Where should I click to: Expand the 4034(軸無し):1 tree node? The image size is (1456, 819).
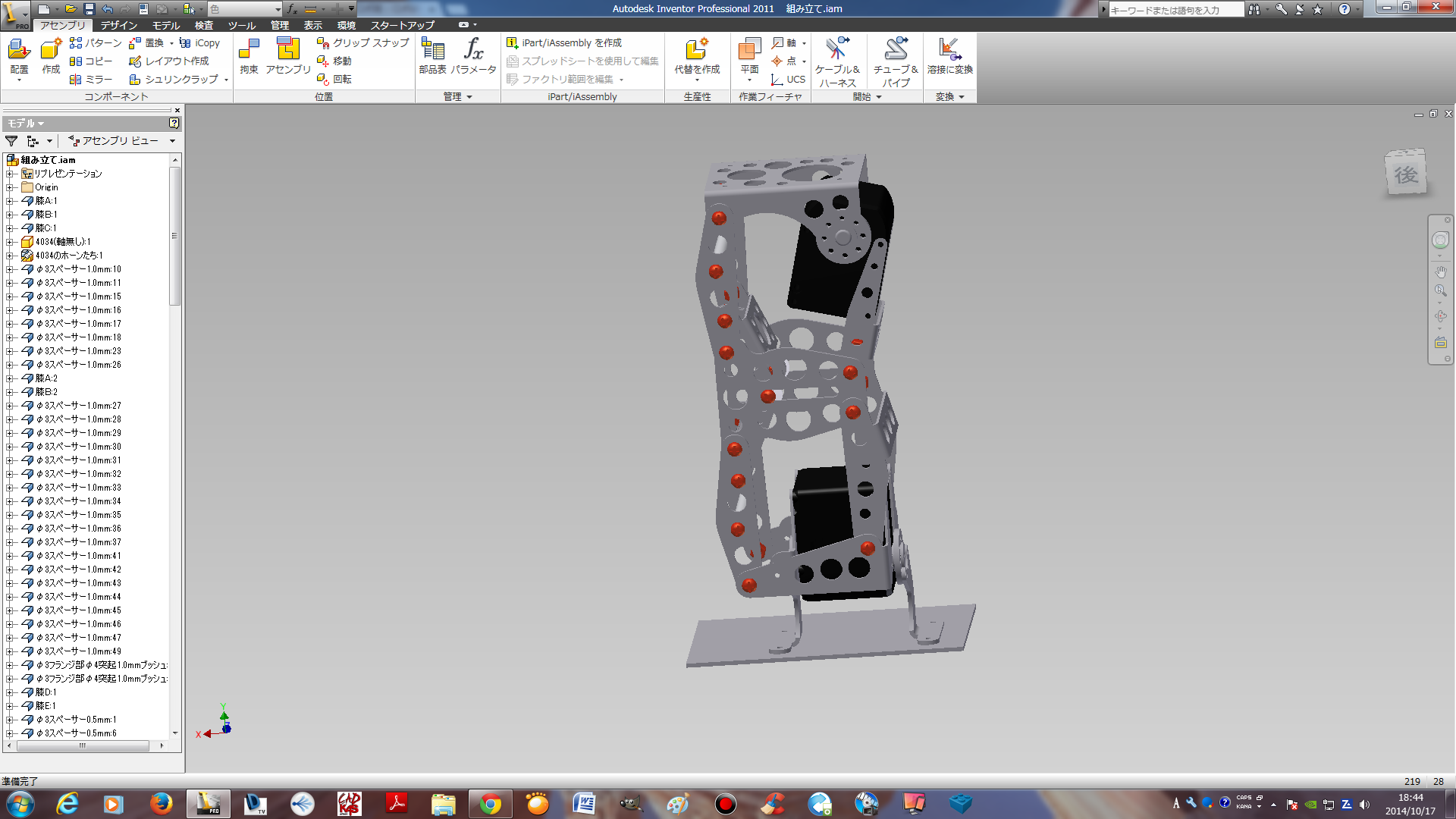(x=11, y=242)
